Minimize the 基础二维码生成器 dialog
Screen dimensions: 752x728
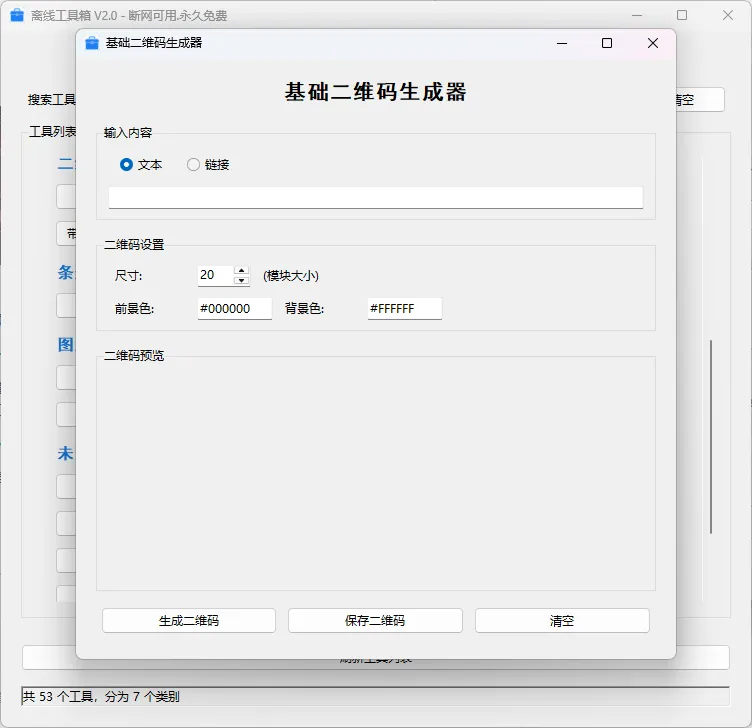pyautogui.click(x=562, y=43)
